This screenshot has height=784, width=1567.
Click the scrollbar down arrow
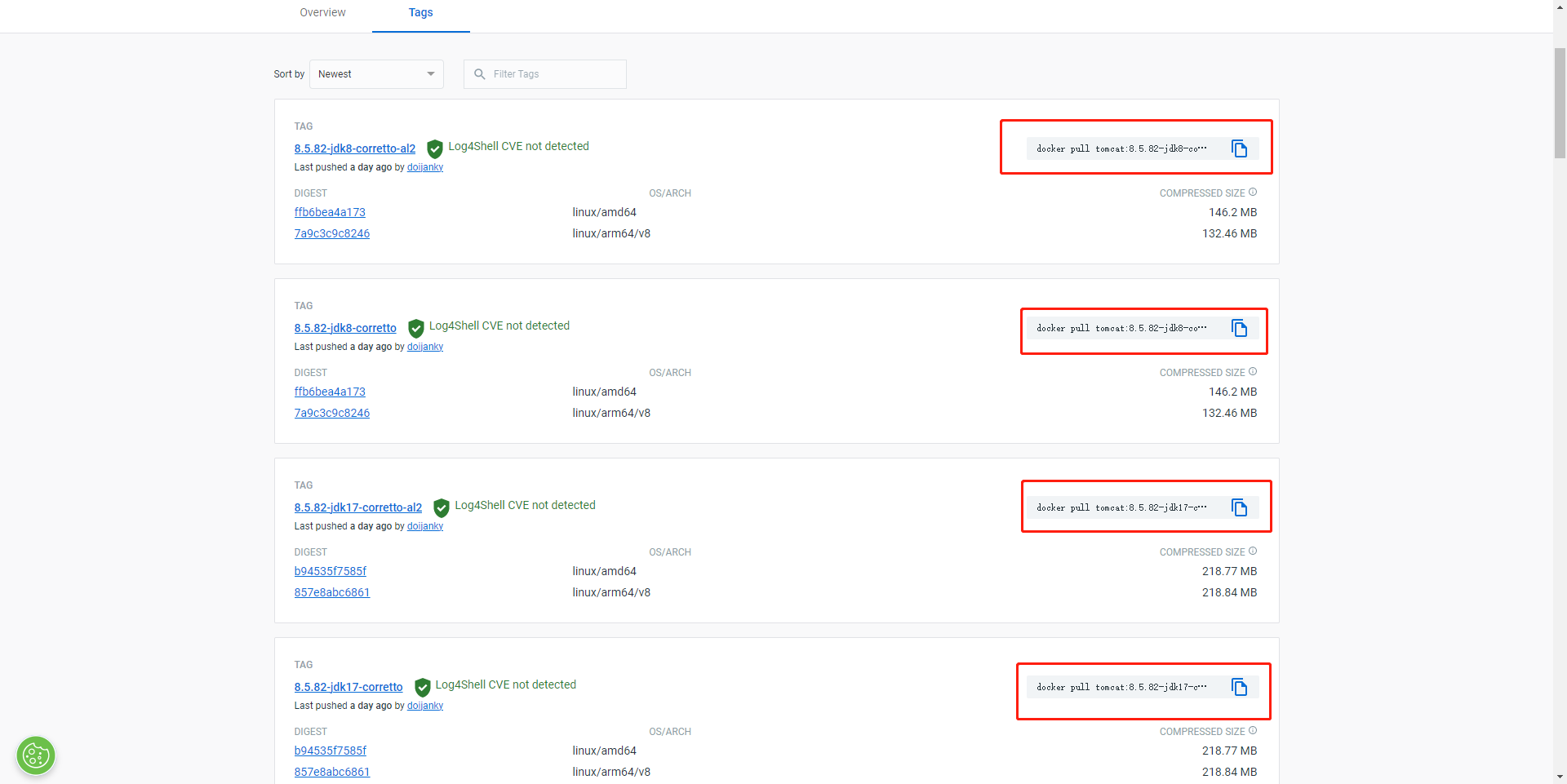click(1560, 777)
